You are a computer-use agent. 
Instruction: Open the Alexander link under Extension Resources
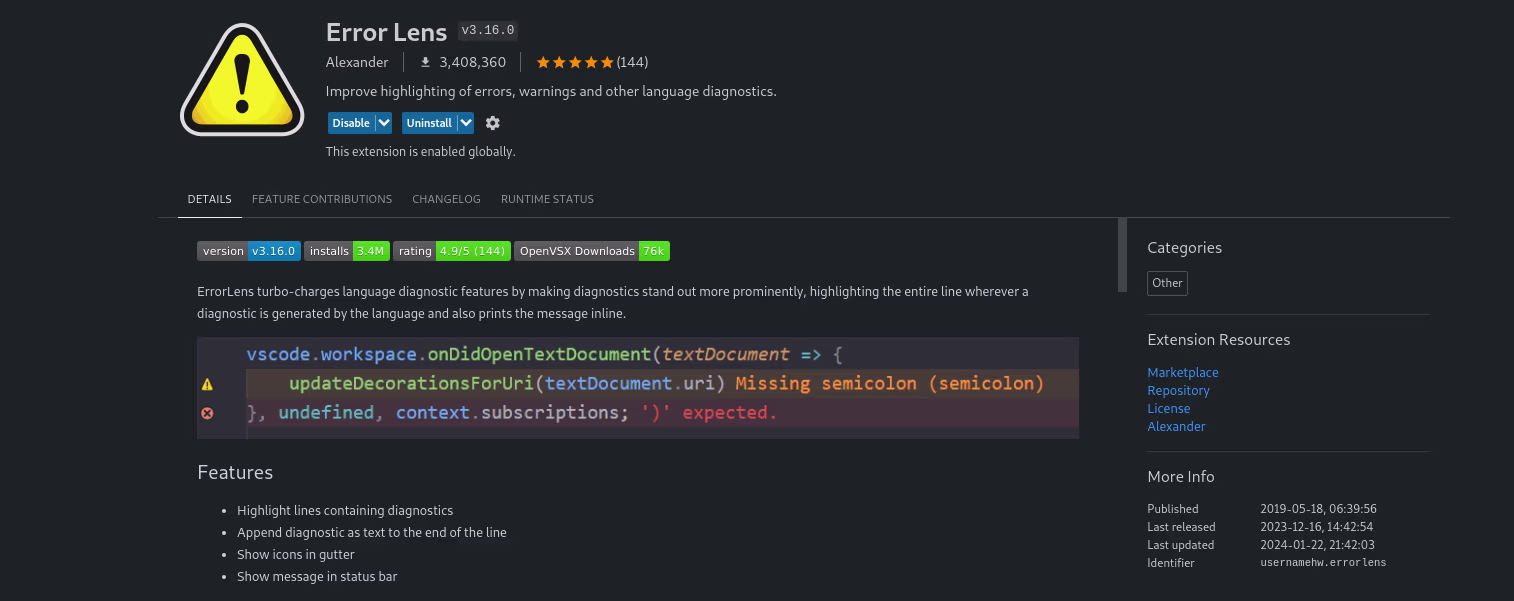pyautogui.click(x=1176, y=426)
